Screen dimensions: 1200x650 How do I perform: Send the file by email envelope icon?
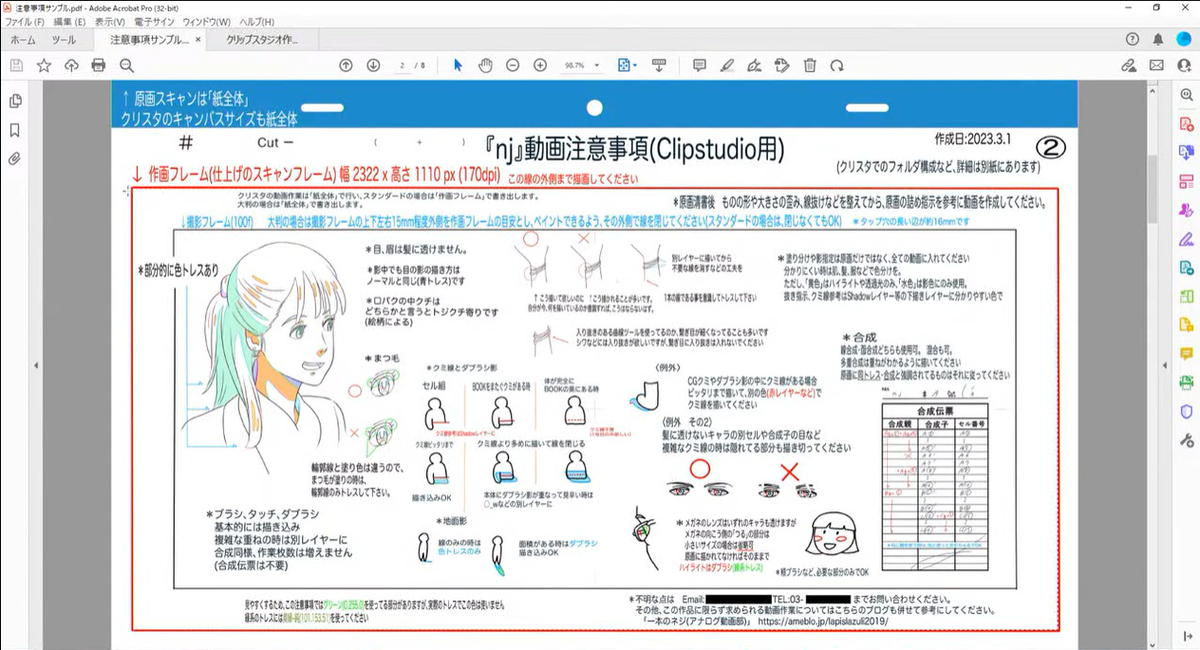pos(1157,65)
